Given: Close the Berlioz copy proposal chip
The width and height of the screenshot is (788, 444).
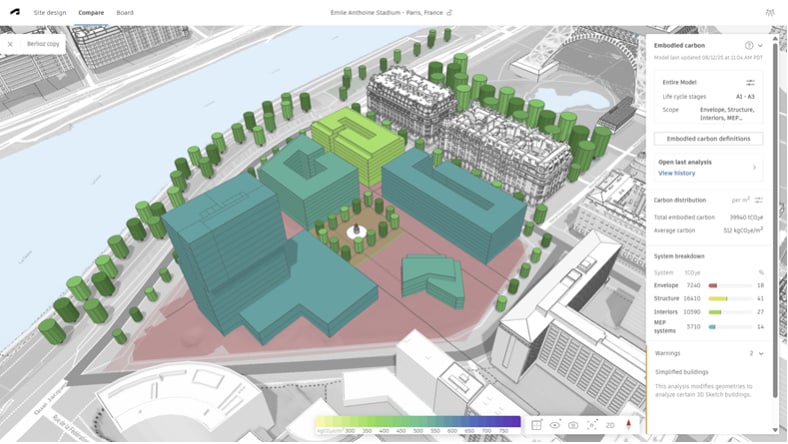Looking at the screenshot, I should pyautogui.click(x=10, y=44).
